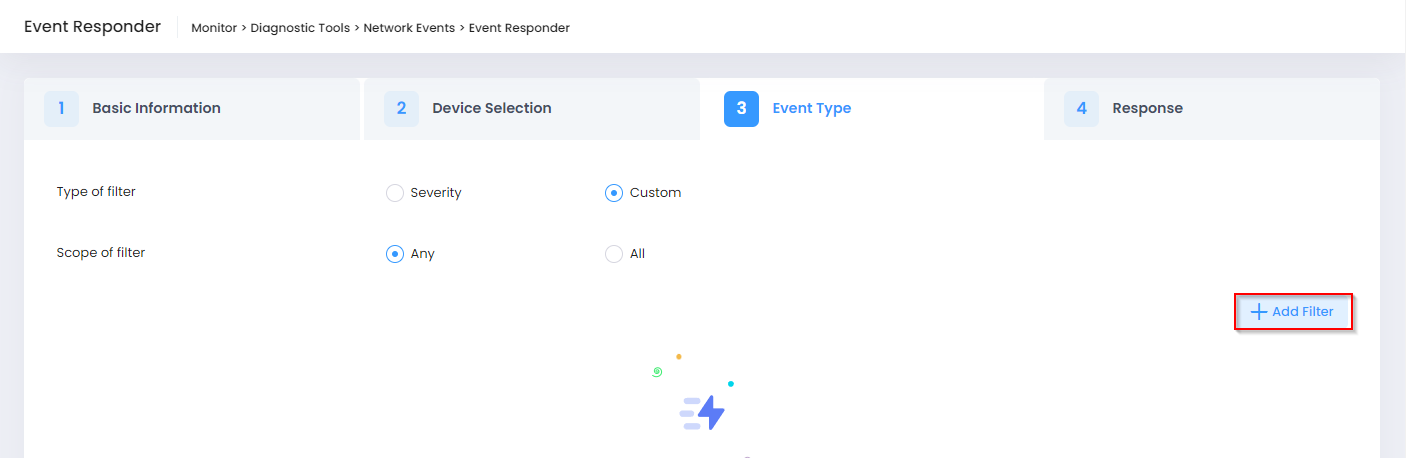This screenshot has width=1406, height=458.
Task: Go to the Basic Information tab
Action: coord(156,108)
